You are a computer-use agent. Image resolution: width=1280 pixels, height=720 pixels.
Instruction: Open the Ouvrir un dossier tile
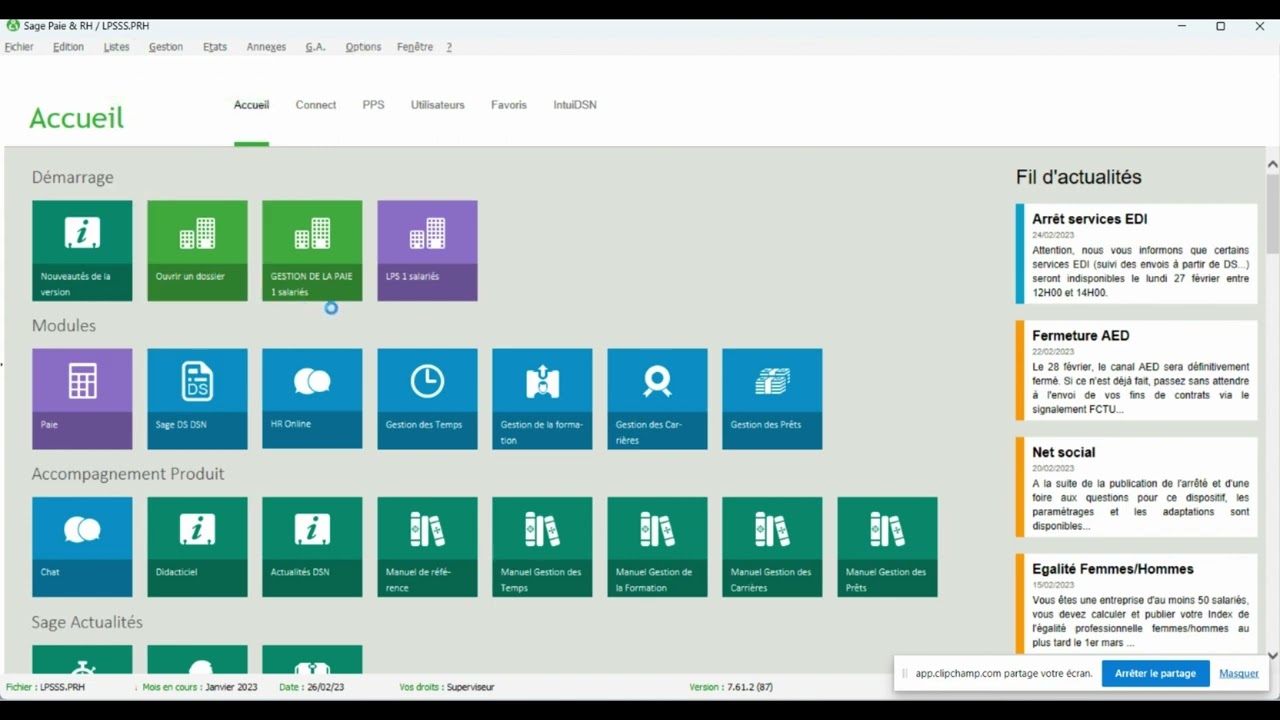click(x=197, y=250)
